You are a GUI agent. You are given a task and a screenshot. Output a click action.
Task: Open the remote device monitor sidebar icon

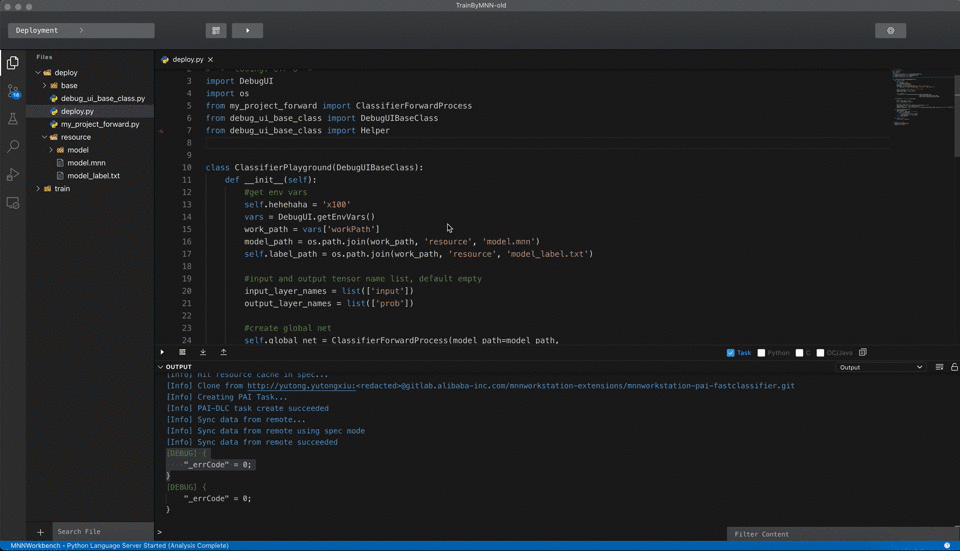(12, 203)
